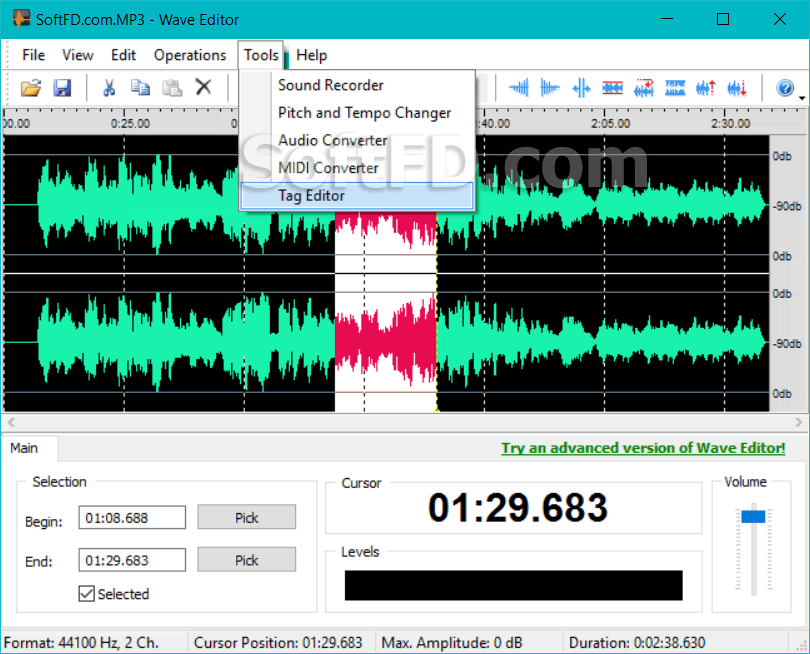Follow the advanced version of Wave Editor link

click(x=643, y=448)
